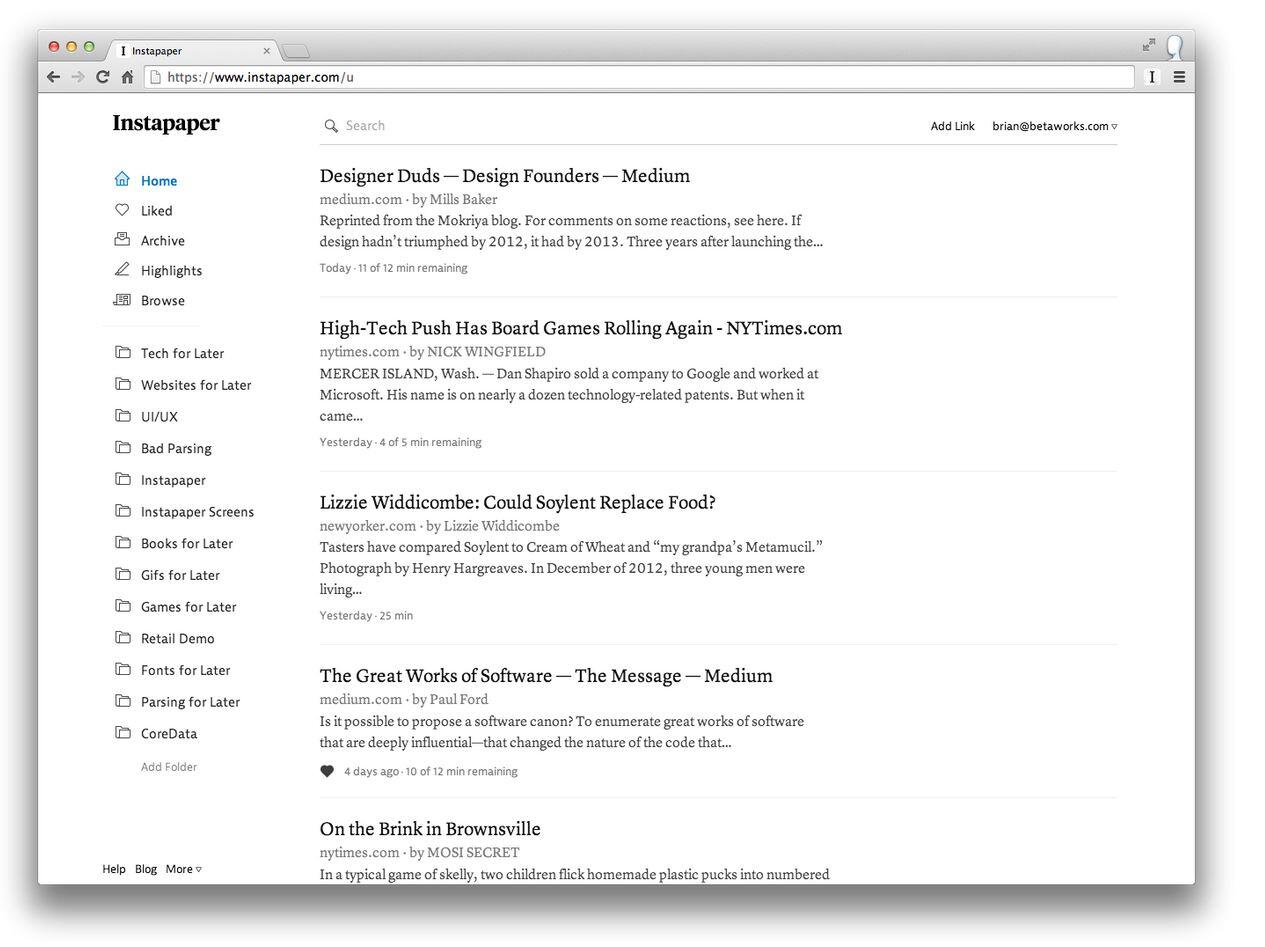The height and width of the screenshot is (947, 1265).
Task: Click the Highlights pencil icon in sidebar
Action: click(x=122, y=269)
